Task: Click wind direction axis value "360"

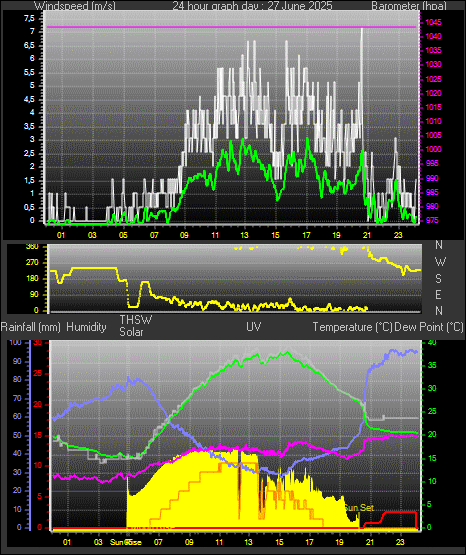Action: (x=32, y=247)
